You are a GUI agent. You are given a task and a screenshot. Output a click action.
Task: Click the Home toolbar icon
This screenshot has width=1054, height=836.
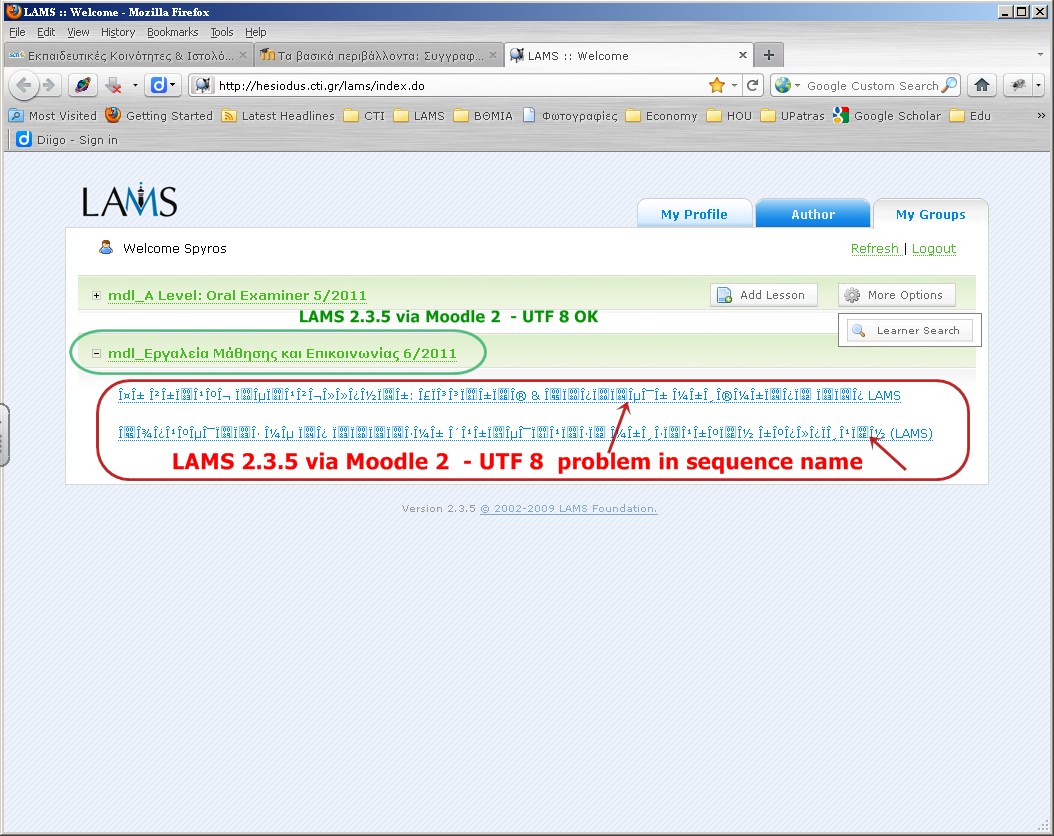[982, 86]
